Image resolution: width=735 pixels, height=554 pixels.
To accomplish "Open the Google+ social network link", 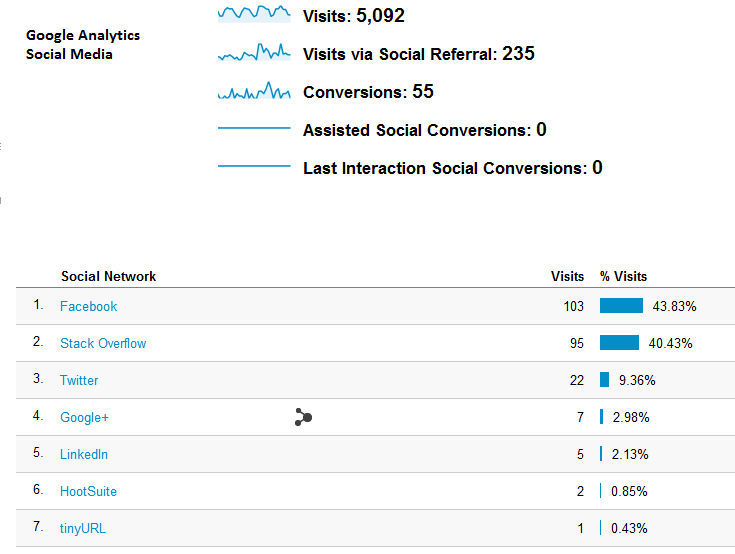I will coord(84,417).
